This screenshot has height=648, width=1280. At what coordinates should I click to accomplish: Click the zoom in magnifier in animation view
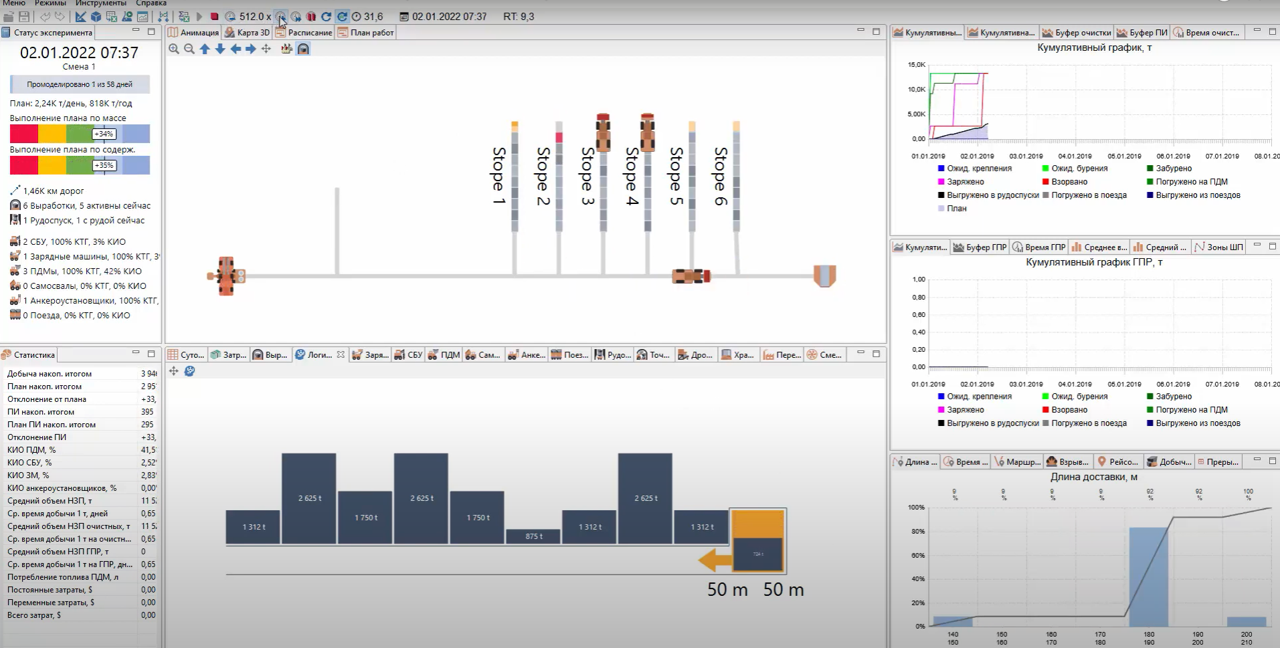pos(174,49)
